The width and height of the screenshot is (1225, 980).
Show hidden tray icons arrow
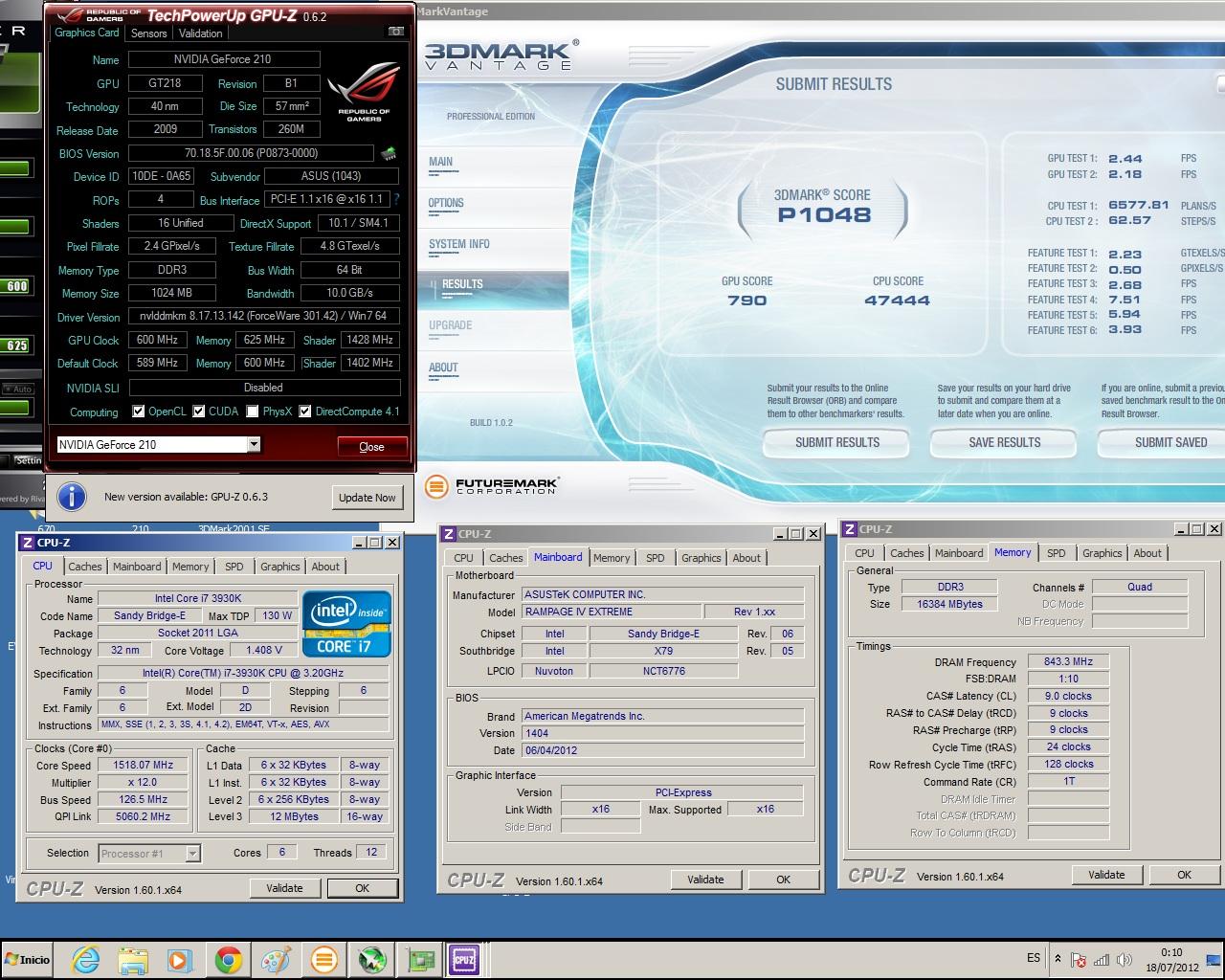[x=1058, y=959]
